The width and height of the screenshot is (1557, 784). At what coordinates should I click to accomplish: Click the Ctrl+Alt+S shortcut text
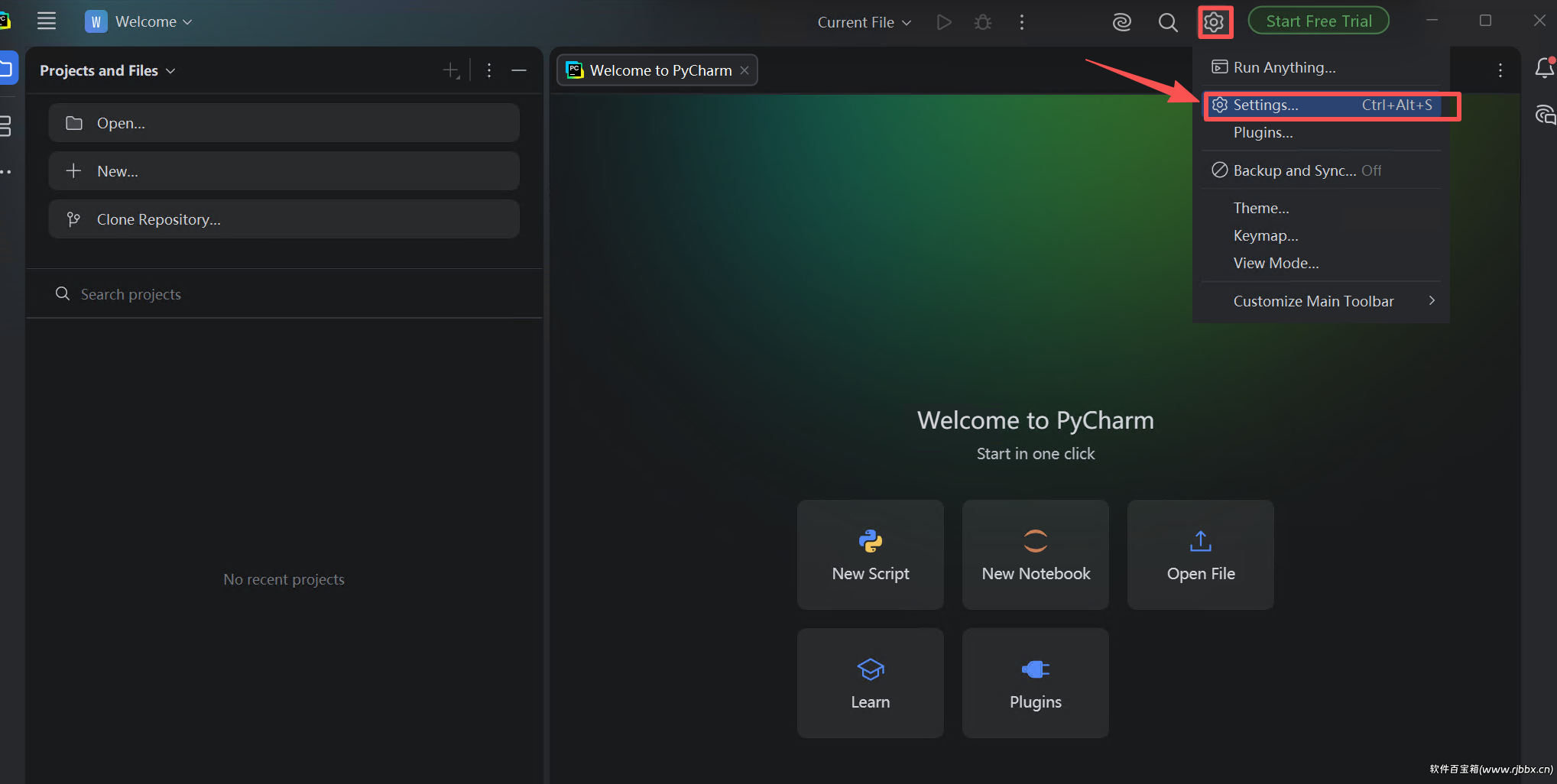[x=1396, y=105]
